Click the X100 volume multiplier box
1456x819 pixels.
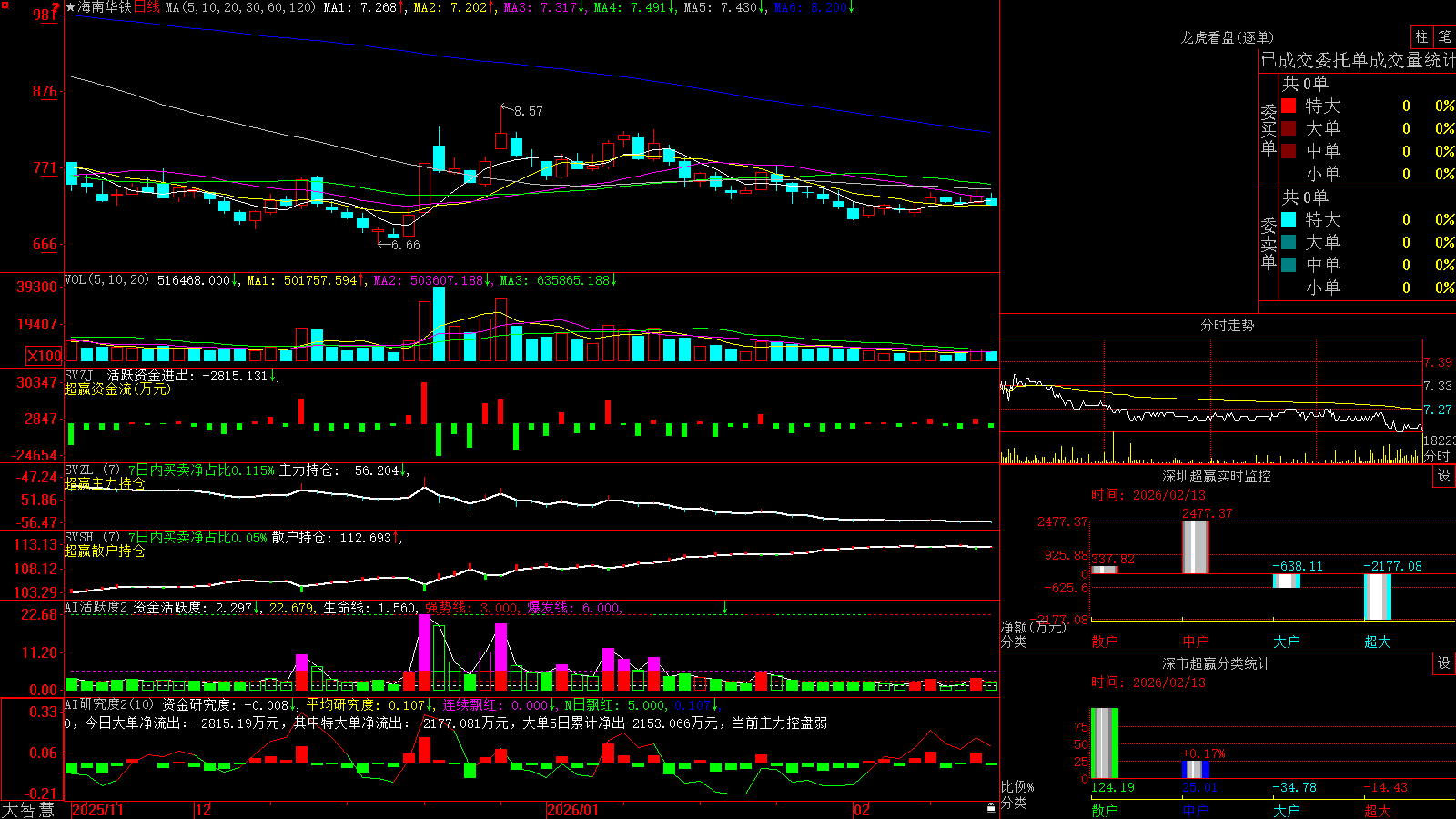pos(44,356)
